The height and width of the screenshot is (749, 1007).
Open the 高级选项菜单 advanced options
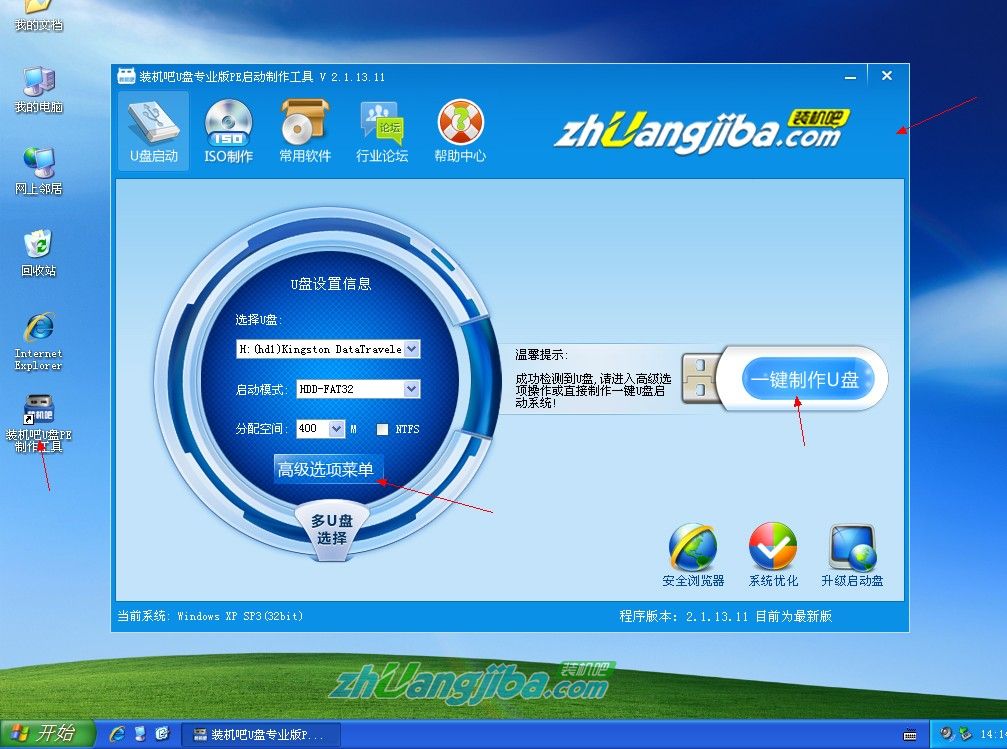coord(330,468)
